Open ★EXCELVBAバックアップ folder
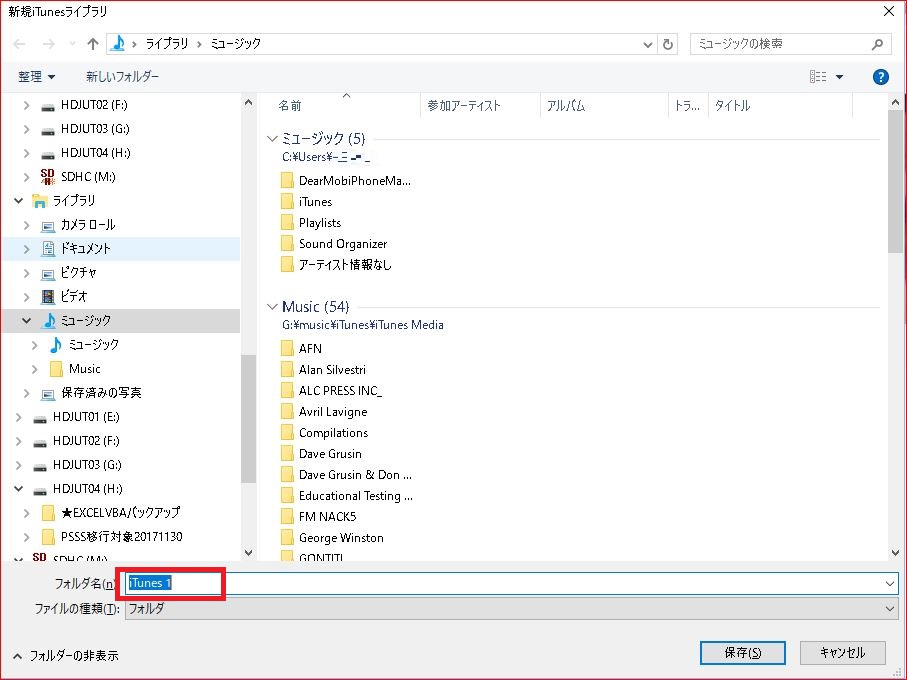 pyautogui.click(x=120, y=513)
